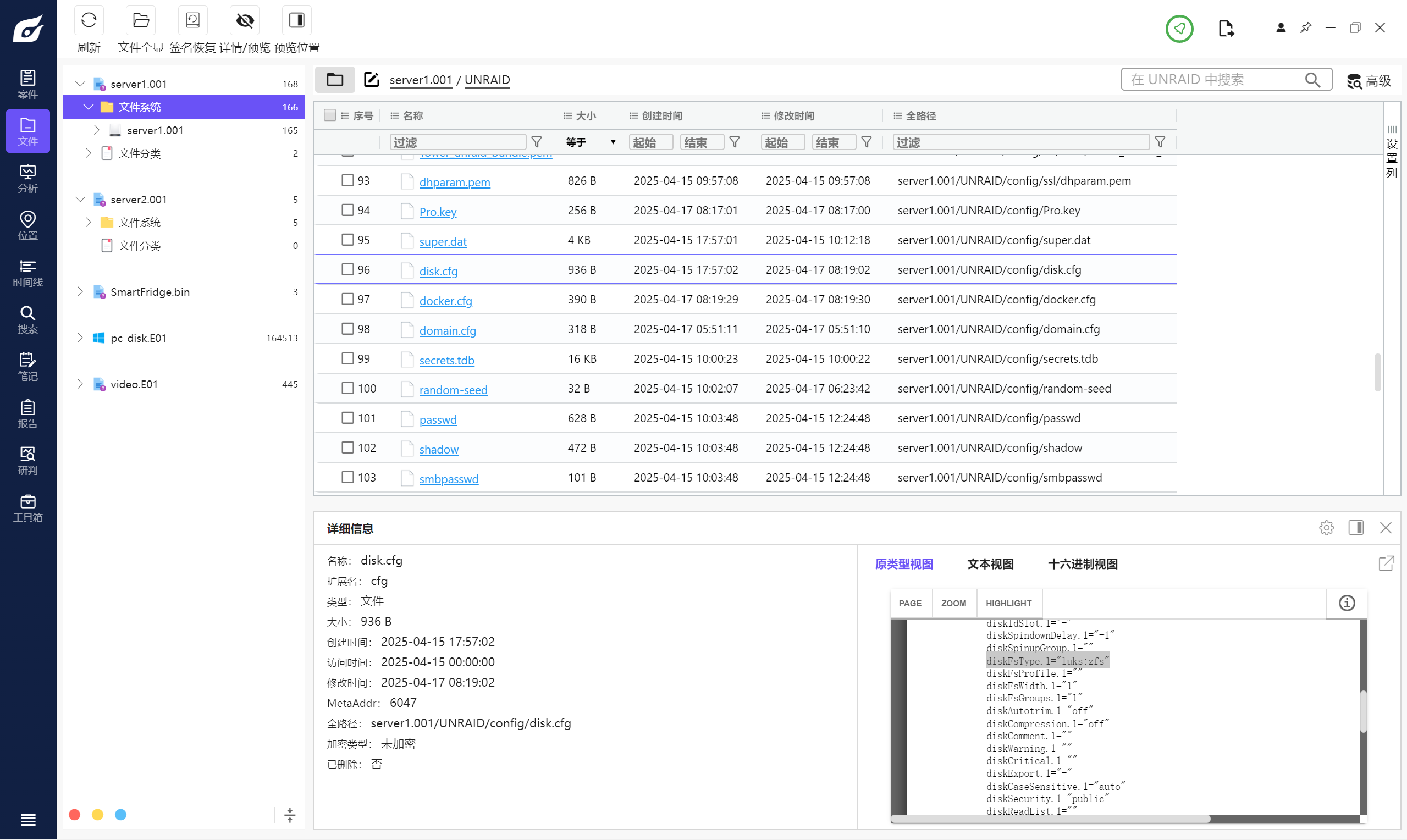
Task: Collapse the server2.001 tree node
Action: pyautogui.click(x=80, y=199)
